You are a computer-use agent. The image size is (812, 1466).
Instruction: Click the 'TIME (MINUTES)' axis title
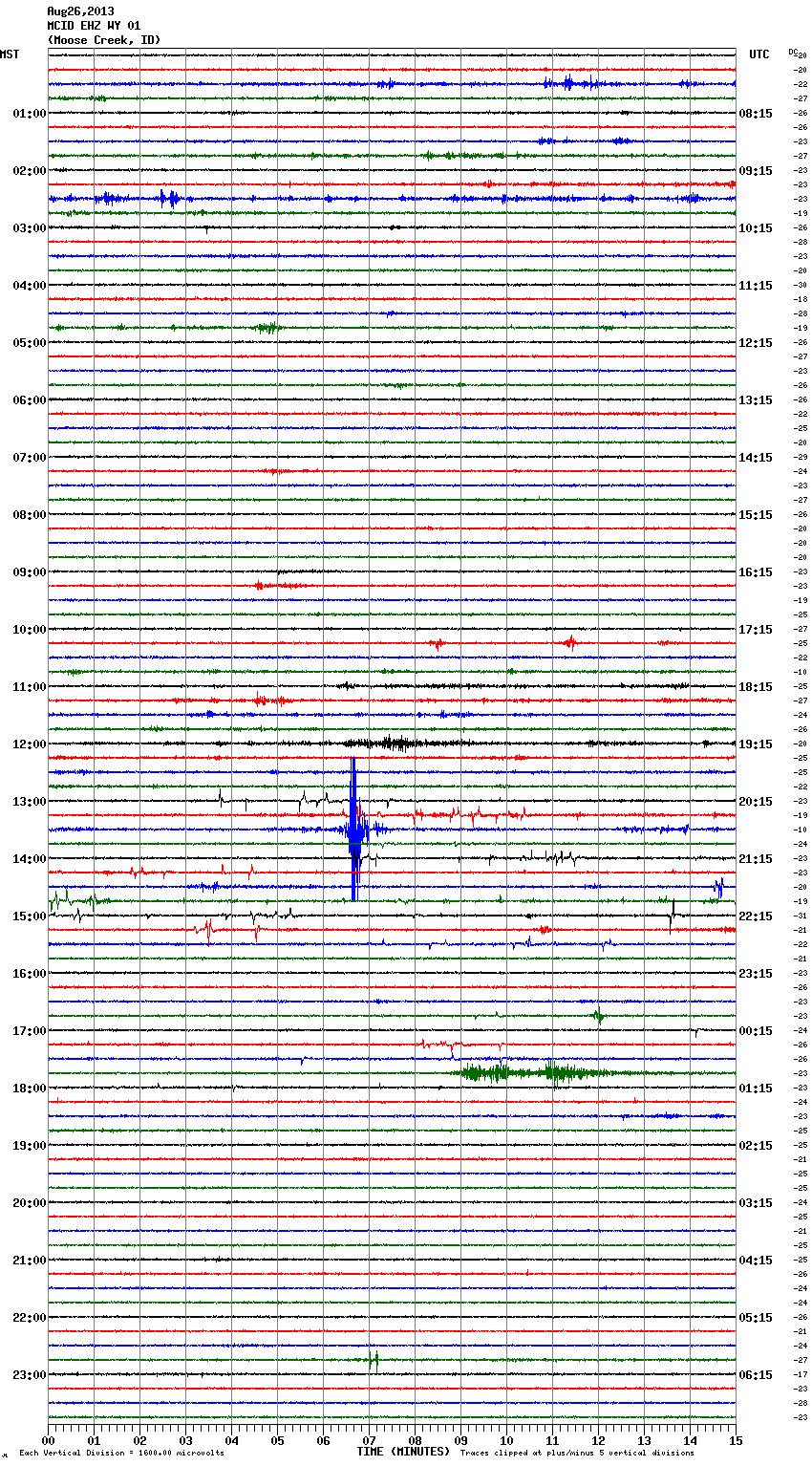403,1451
